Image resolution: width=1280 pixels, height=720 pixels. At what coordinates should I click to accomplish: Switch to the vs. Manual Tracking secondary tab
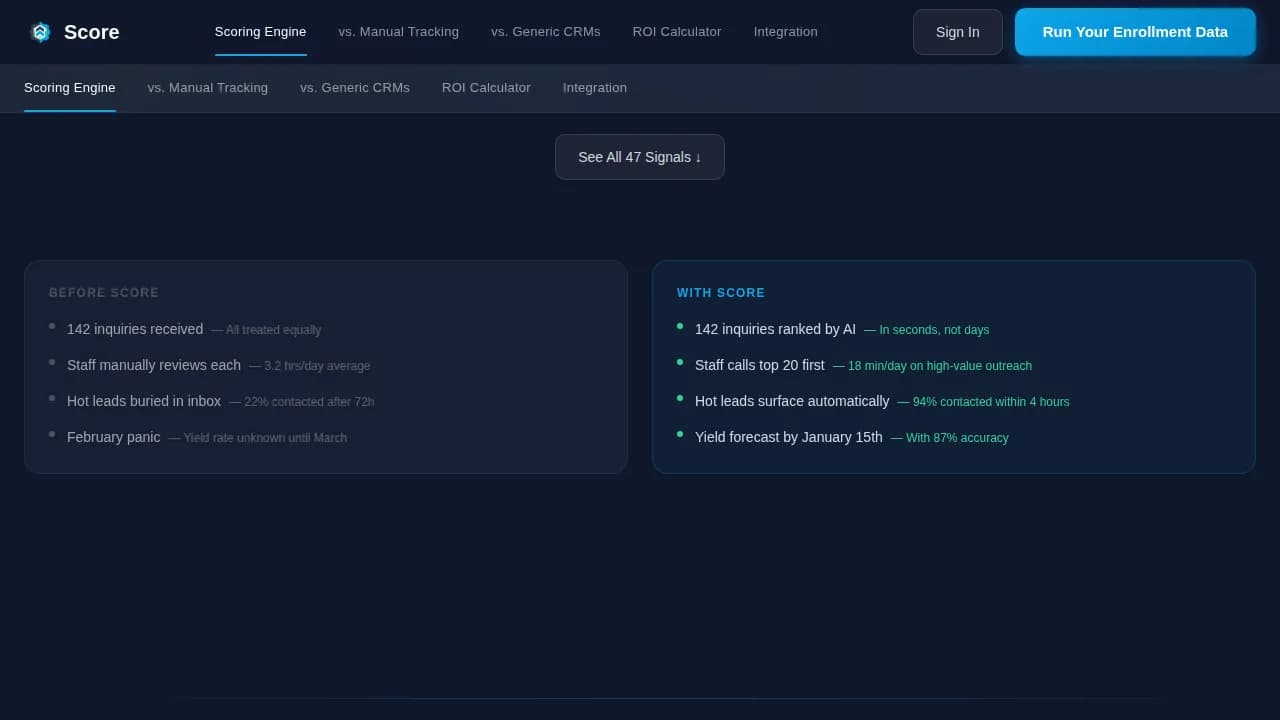207,87
